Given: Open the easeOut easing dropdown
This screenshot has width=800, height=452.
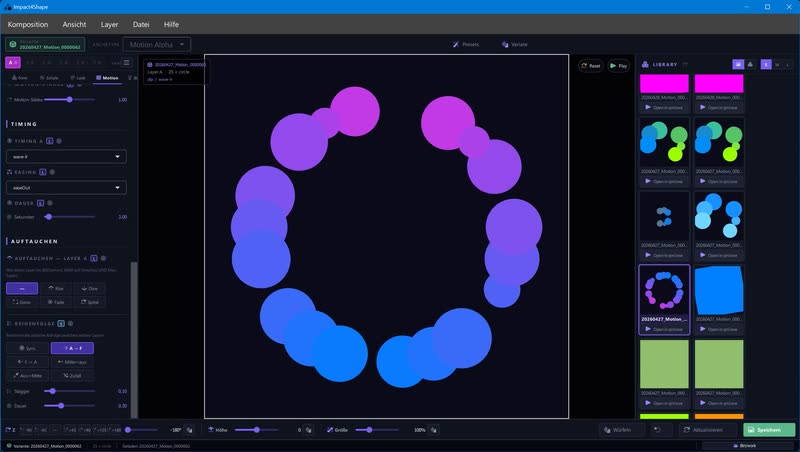Looking at the screenshot, I should [x=66, y=188].
